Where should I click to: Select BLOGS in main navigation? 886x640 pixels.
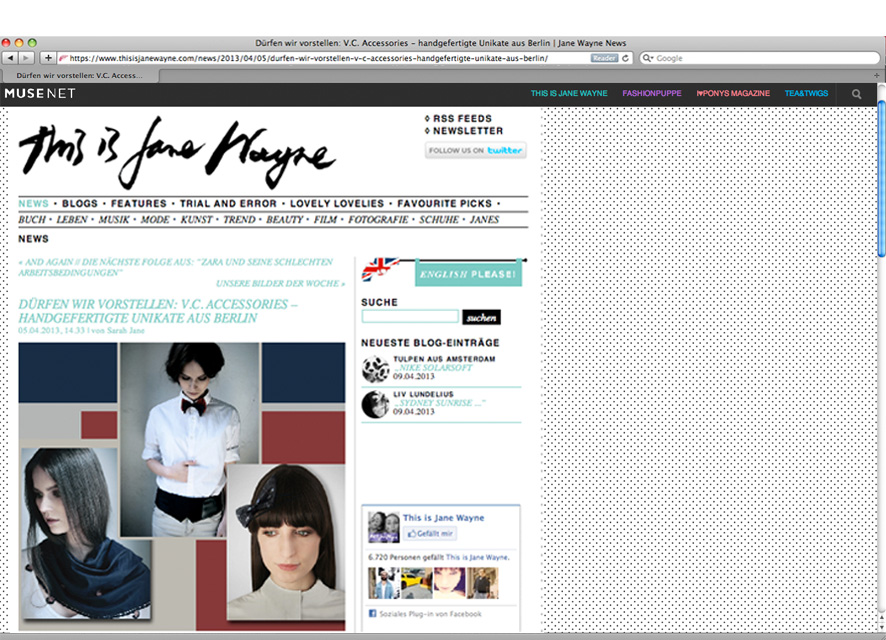[x=80, y=203]
